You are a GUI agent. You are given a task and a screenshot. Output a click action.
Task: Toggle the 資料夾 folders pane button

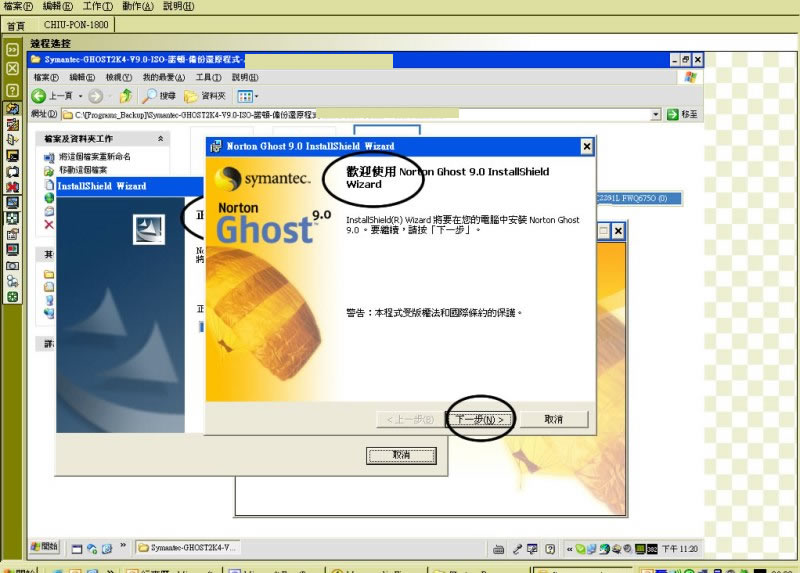(204, 95)
